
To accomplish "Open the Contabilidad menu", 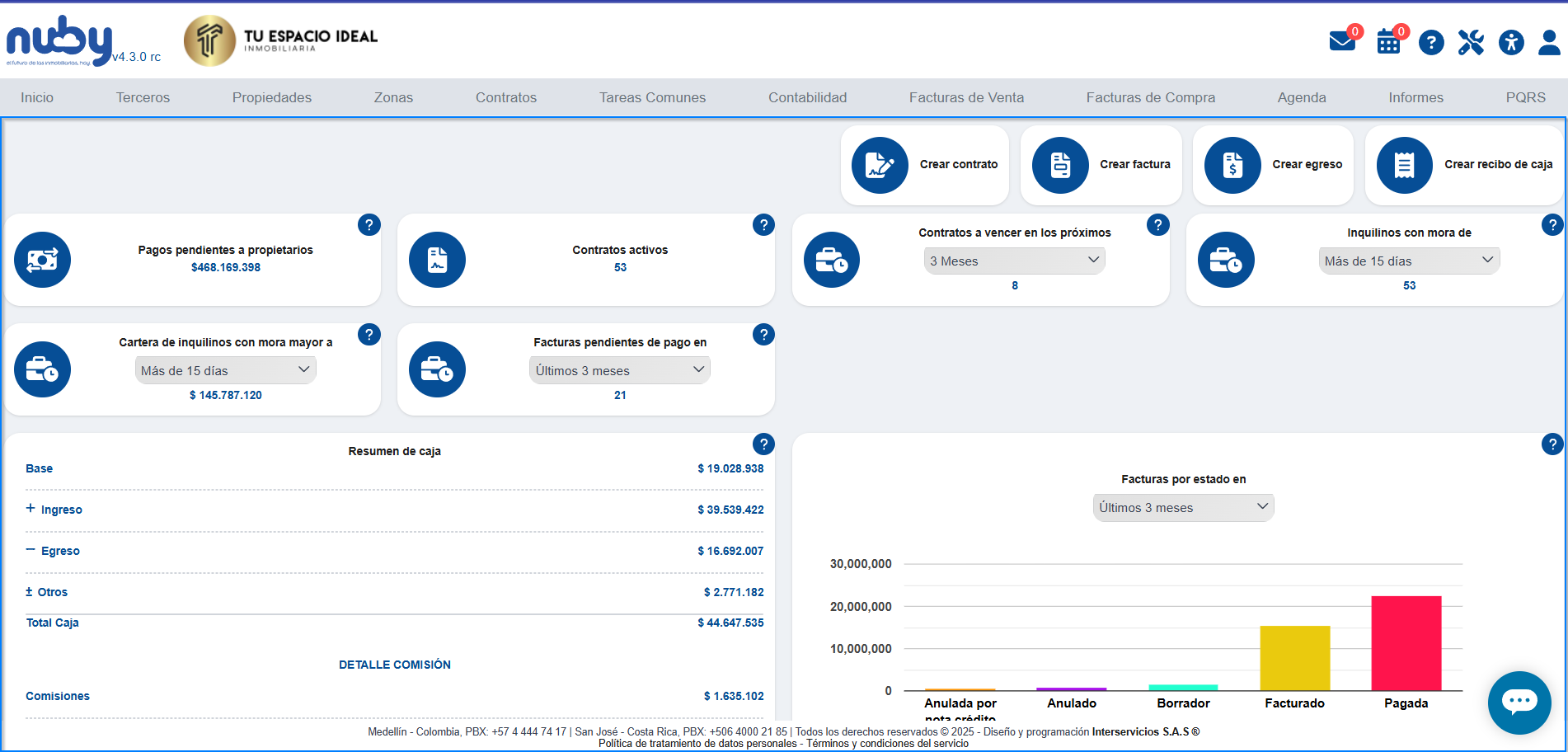I will pyautogui.click(x=807, y=97).
